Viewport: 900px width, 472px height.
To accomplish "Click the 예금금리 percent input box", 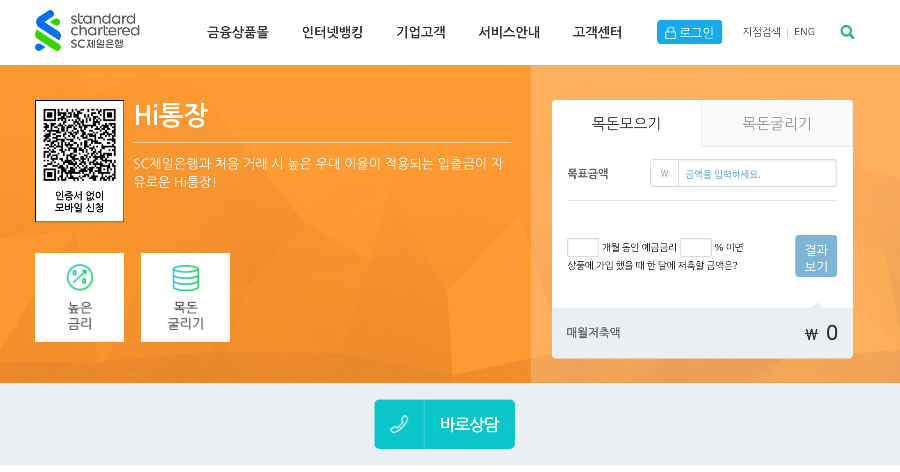I will [x=696, y=247].
